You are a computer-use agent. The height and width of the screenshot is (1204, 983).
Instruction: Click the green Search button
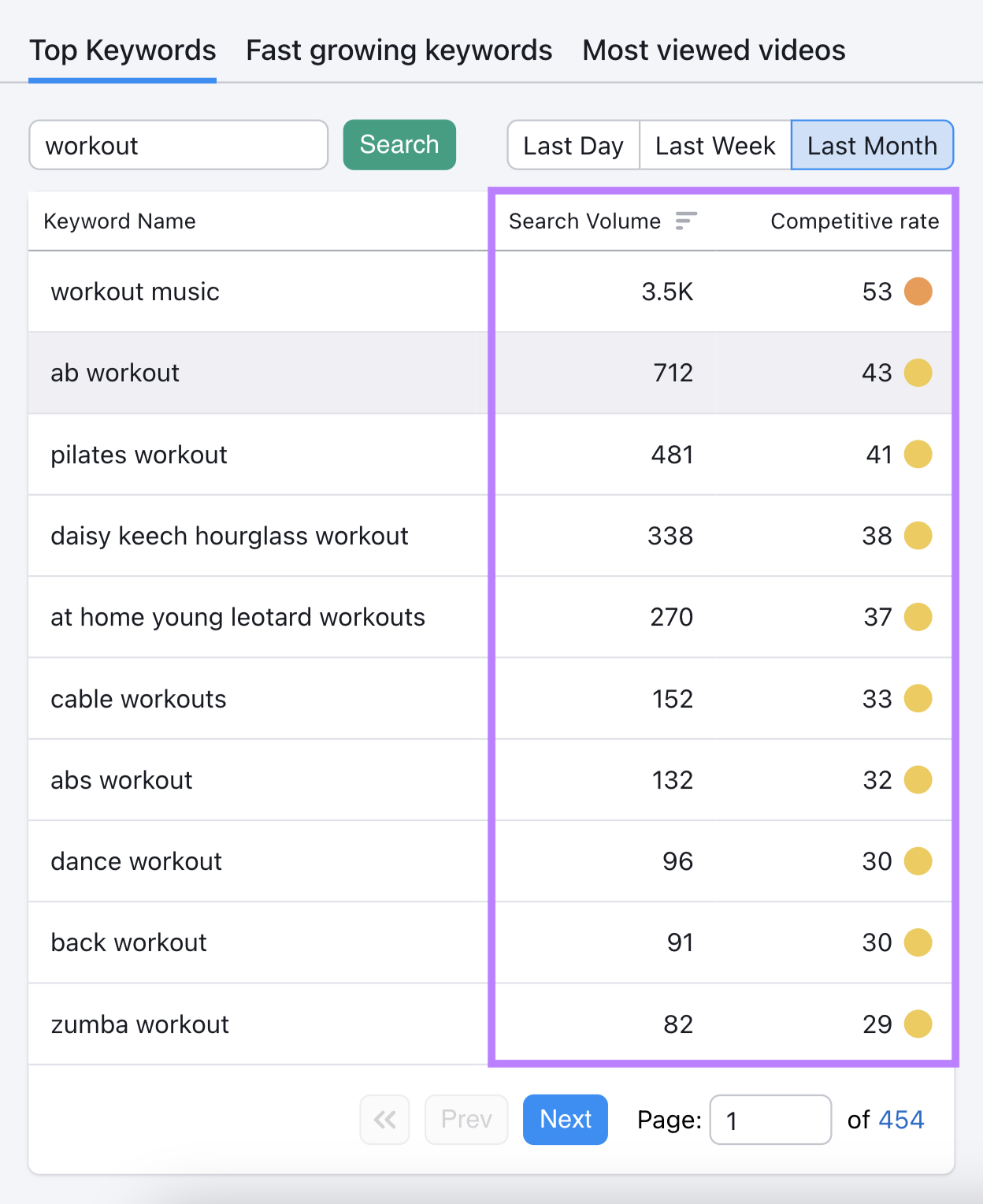tap(399, 144)
